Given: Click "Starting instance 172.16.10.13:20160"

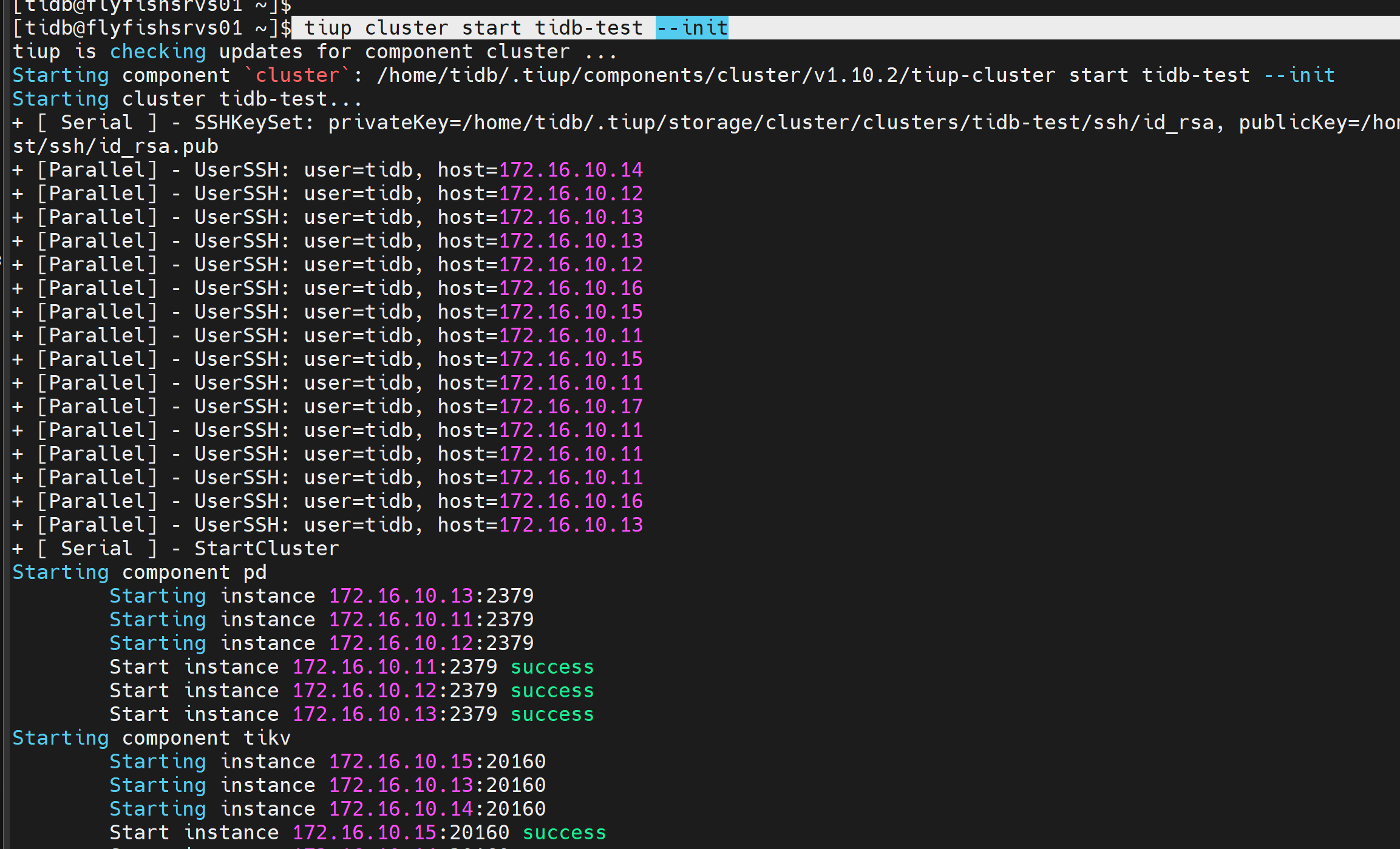Looking at the screenshot, I should click(328, 785).
